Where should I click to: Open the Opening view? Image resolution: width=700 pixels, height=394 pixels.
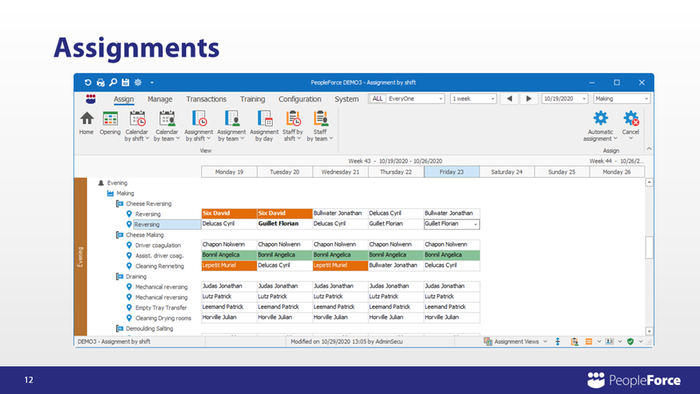110,123
